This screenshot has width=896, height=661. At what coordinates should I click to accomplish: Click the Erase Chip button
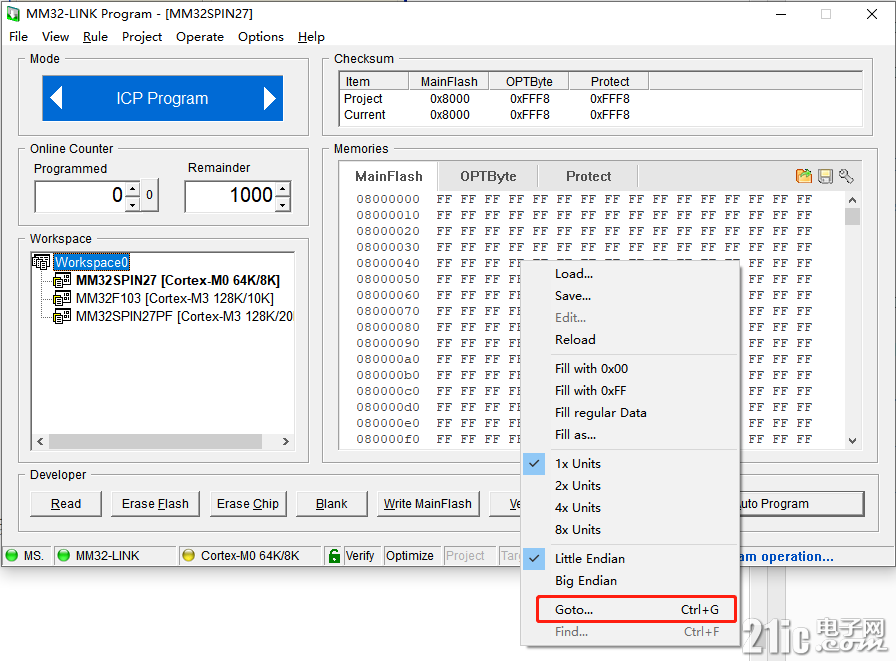[x=247, y=503]
